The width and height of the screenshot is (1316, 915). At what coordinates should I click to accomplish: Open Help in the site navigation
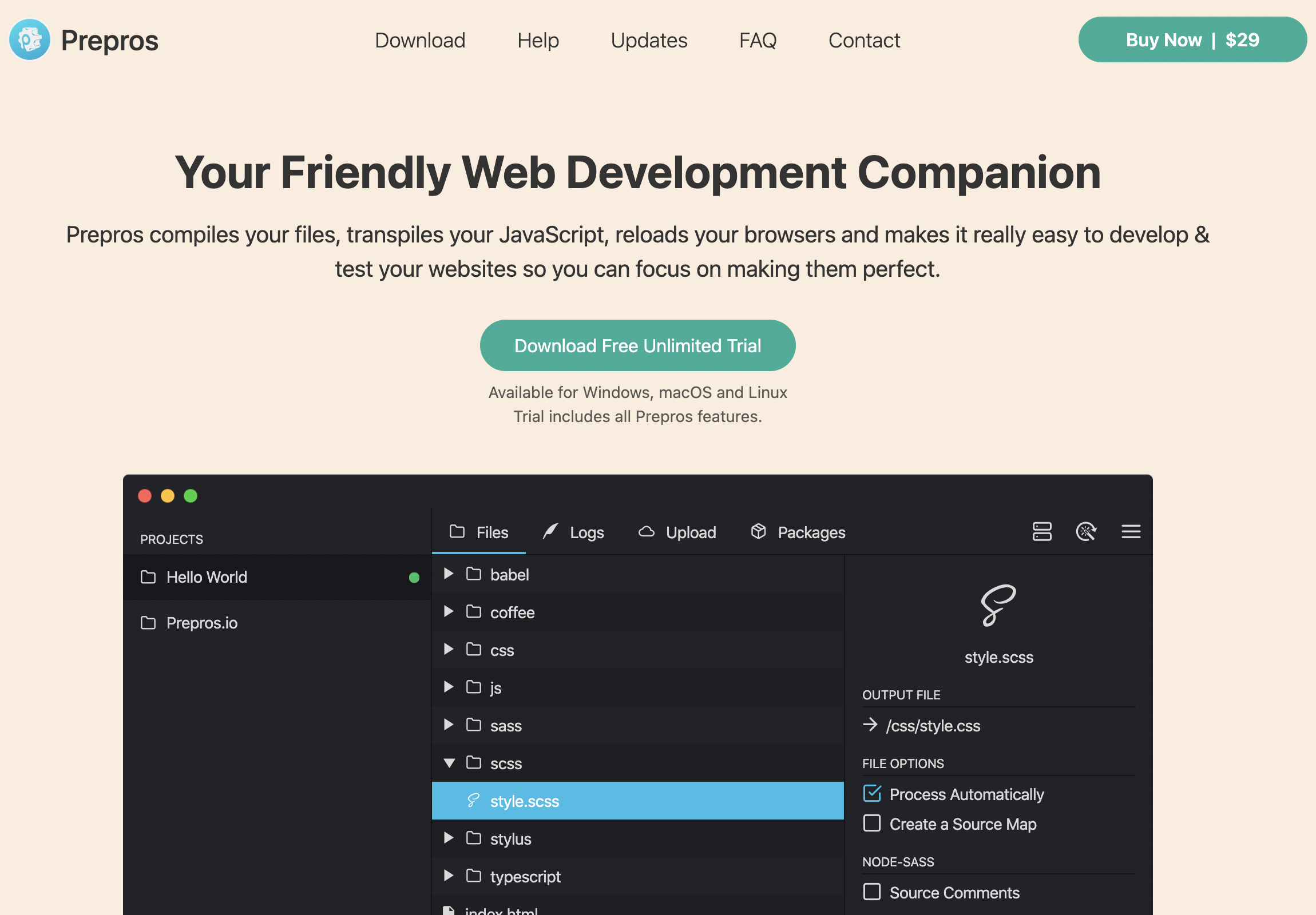(x=538, y=40)
